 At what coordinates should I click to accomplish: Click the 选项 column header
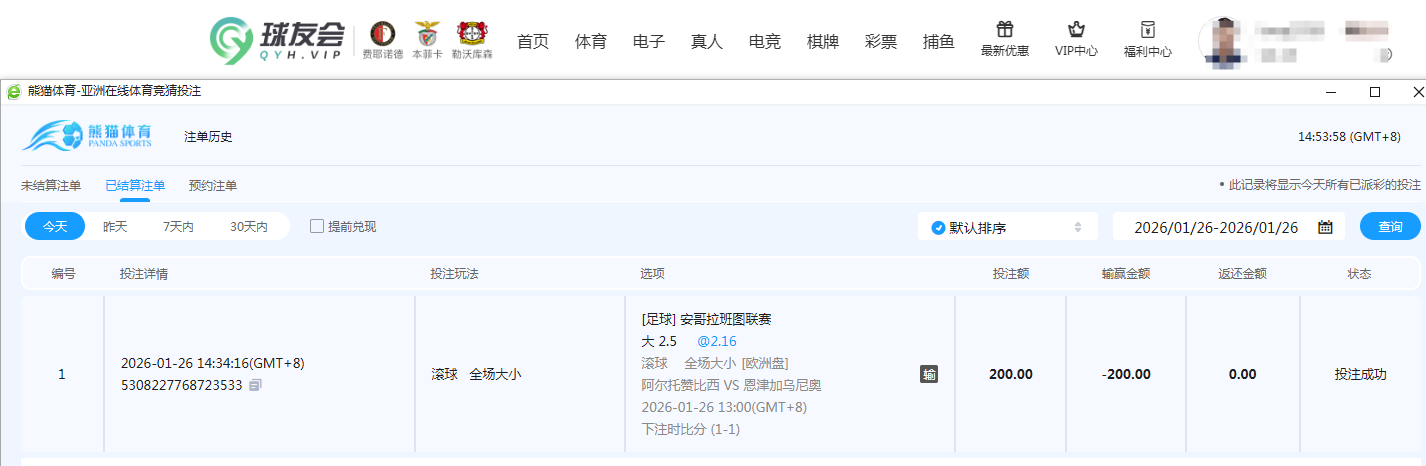pyautogui.click(x=652, y=273)
